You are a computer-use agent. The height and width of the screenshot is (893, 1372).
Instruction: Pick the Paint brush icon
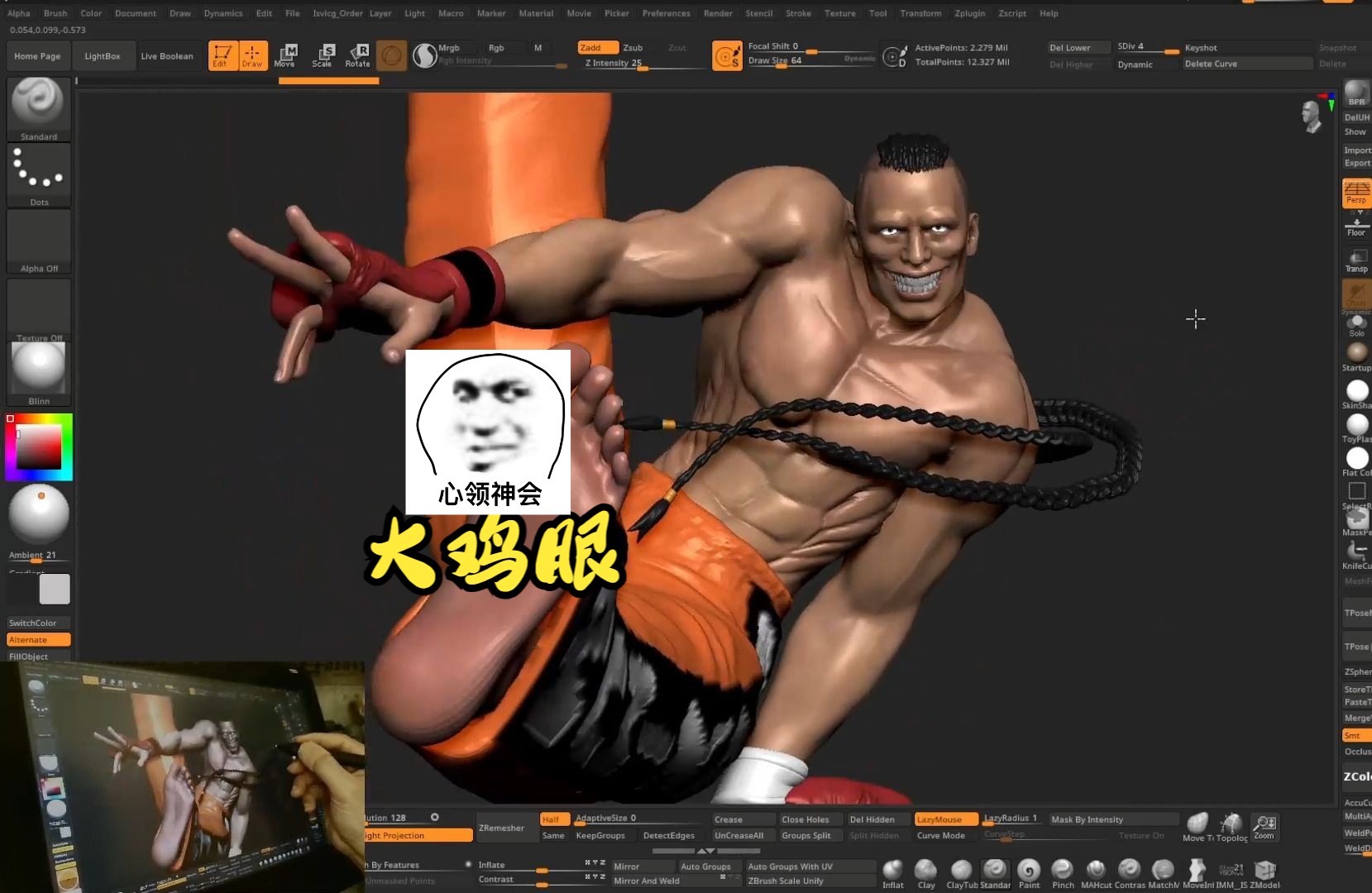point(1029,874)
